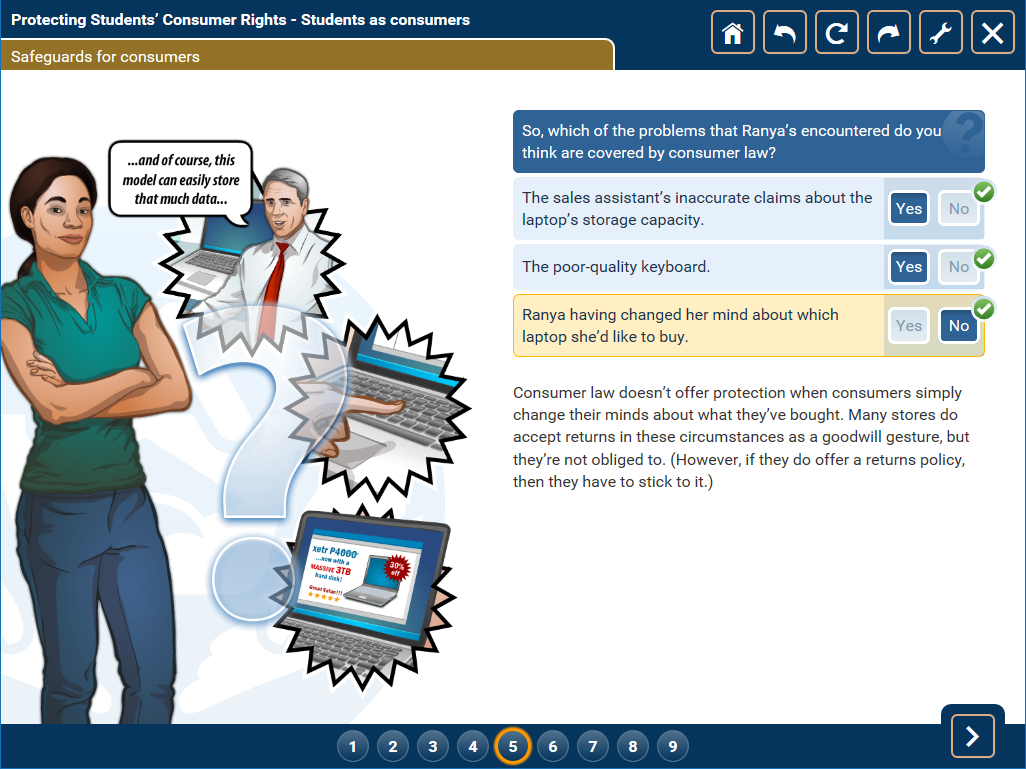This screenshot has width=1026, height=769.
Task: Open the wrench settings tool
Action: pyautogui.click(x=940, y=33)
